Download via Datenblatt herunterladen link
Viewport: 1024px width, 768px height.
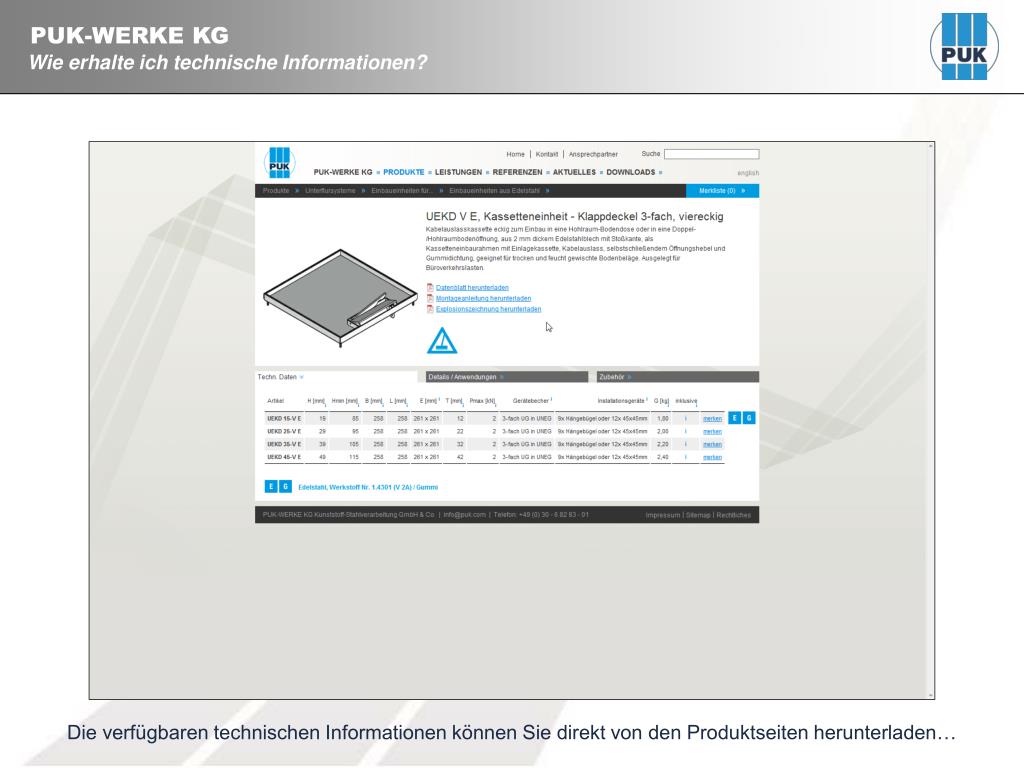click(x=472, y=288)
